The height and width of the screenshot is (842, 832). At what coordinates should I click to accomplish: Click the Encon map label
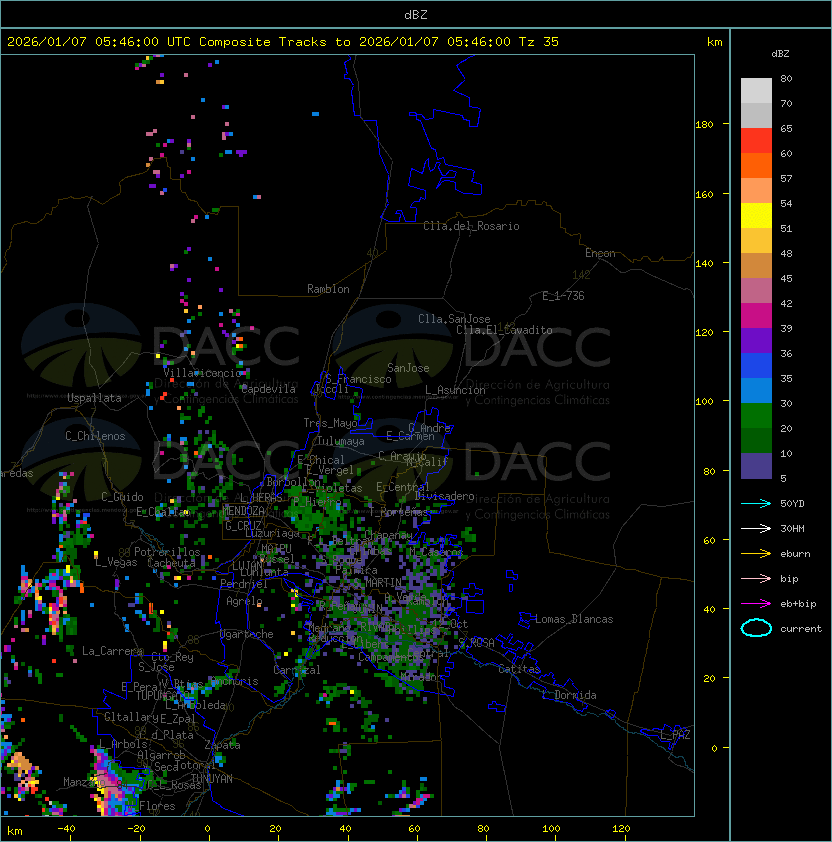pyautogui.click(x=600, y=253)
